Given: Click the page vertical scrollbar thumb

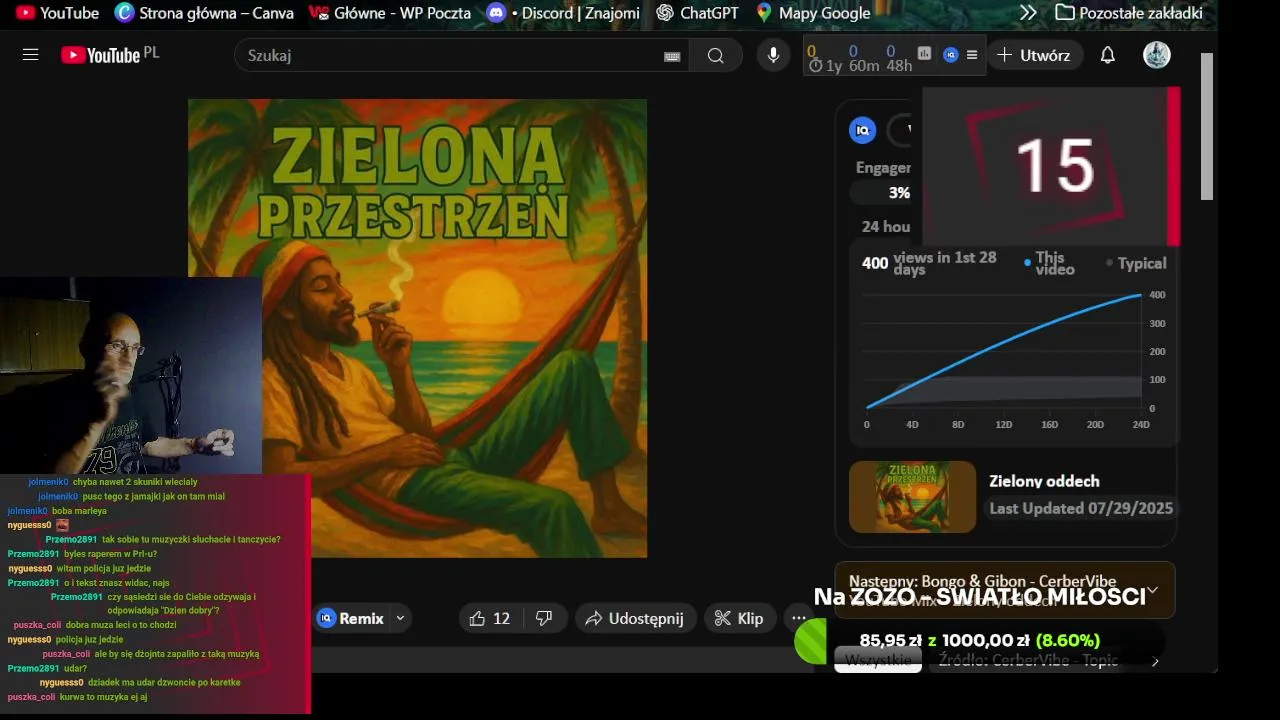Looking at the screenshot, I should point(1207,126).
